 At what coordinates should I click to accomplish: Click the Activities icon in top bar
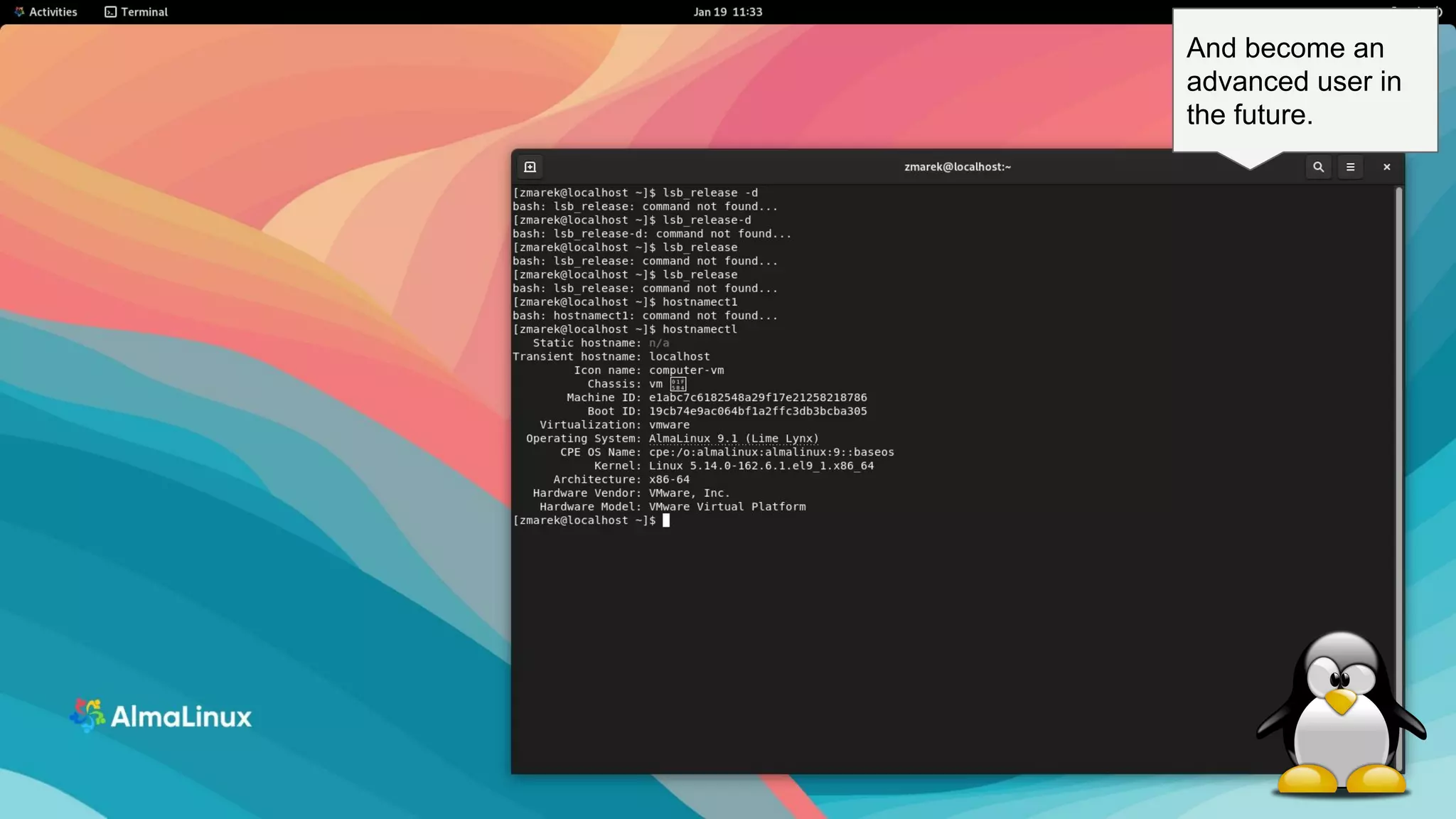tap(19, 12)
